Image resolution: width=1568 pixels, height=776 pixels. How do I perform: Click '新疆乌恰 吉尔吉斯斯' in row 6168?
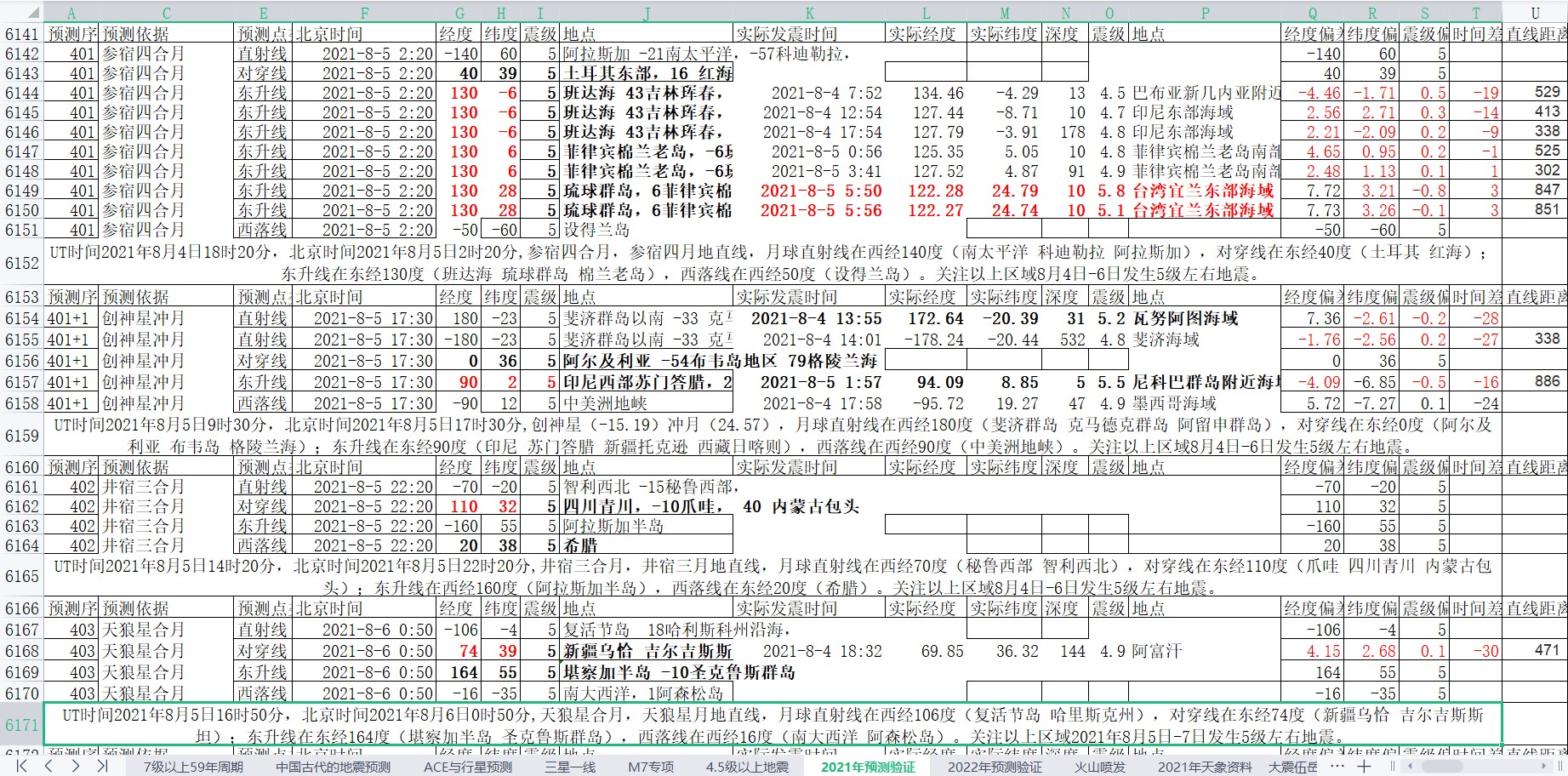[x=647, y=651]
